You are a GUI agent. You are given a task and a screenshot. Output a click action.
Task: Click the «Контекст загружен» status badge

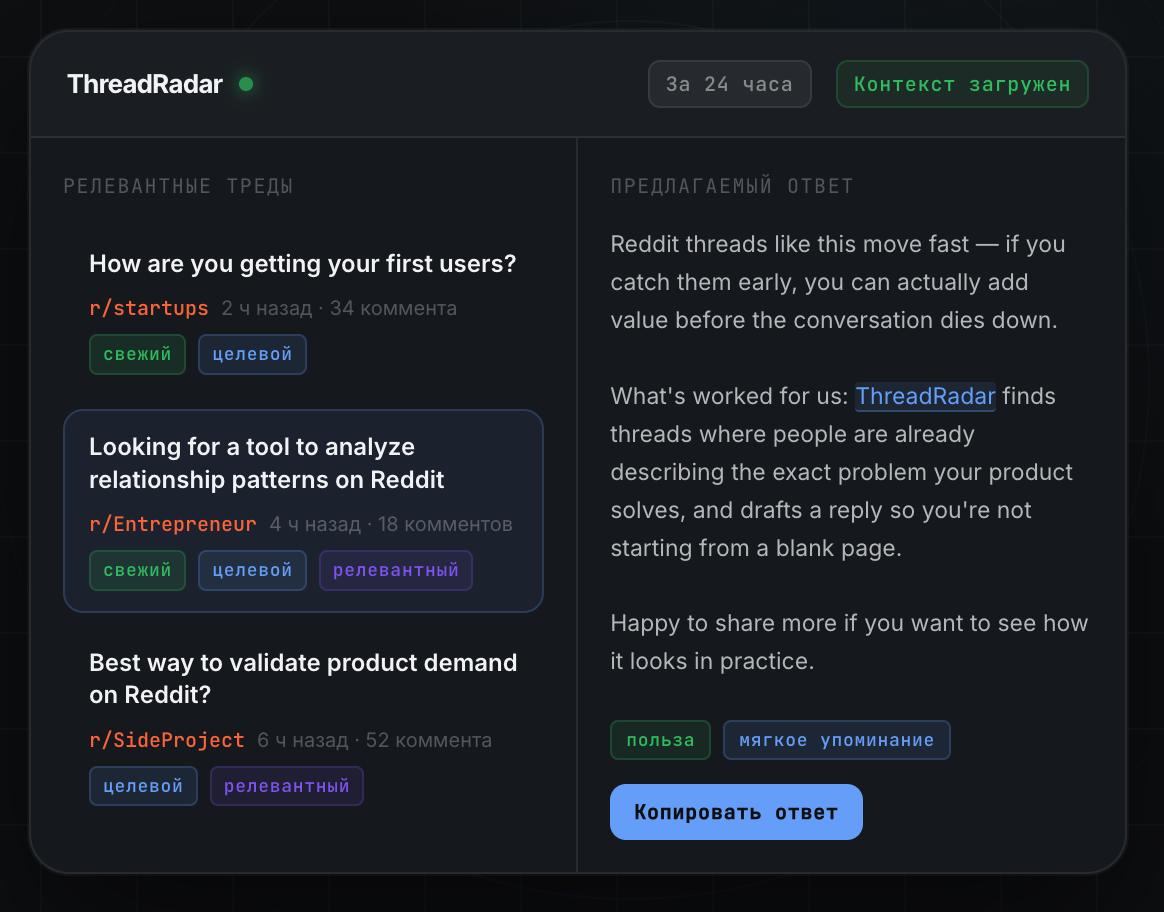pos(962,84)
